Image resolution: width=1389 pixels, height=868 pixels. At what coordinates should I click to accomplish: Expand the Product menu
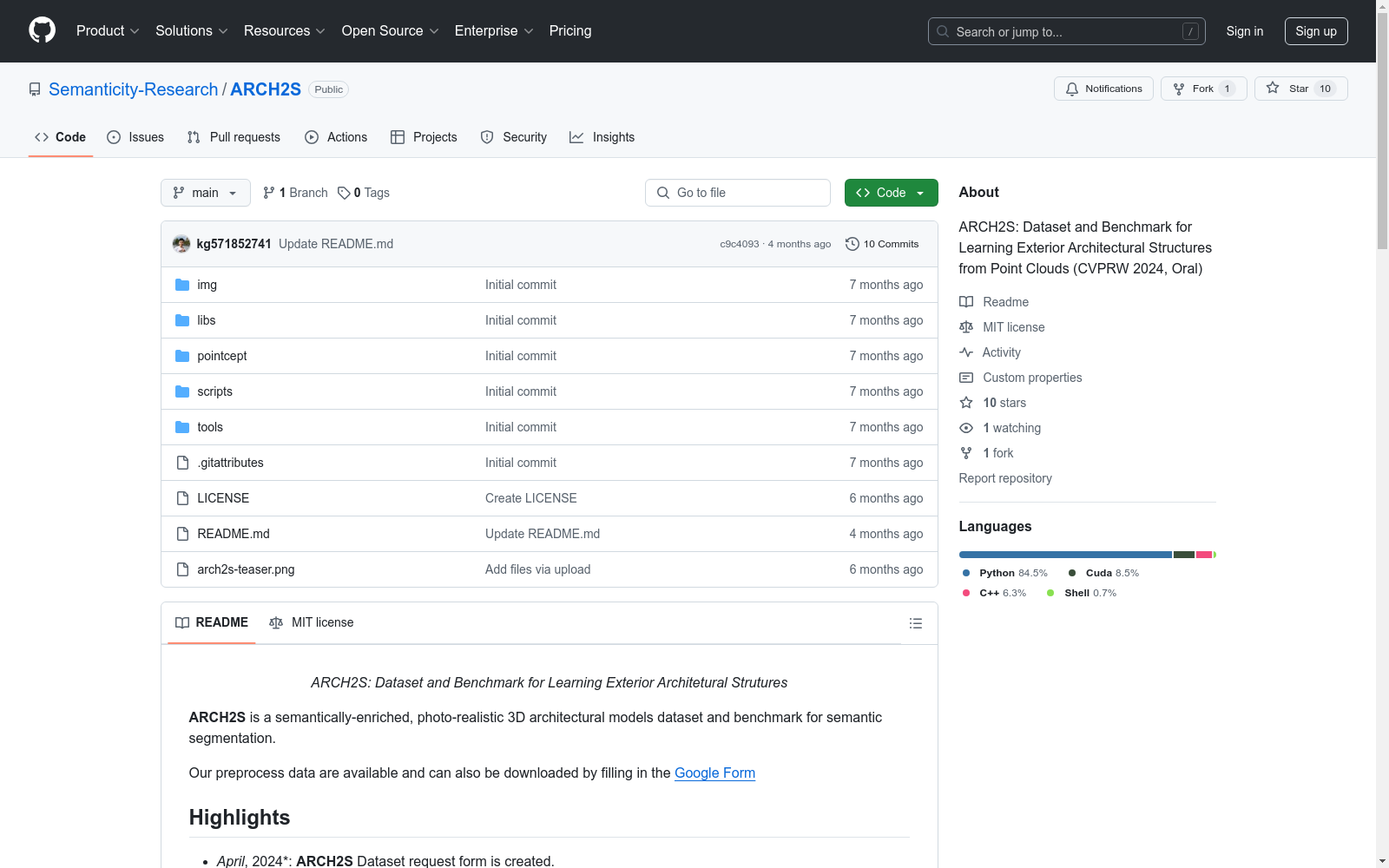pyautogui.click(x=108, y=31)
